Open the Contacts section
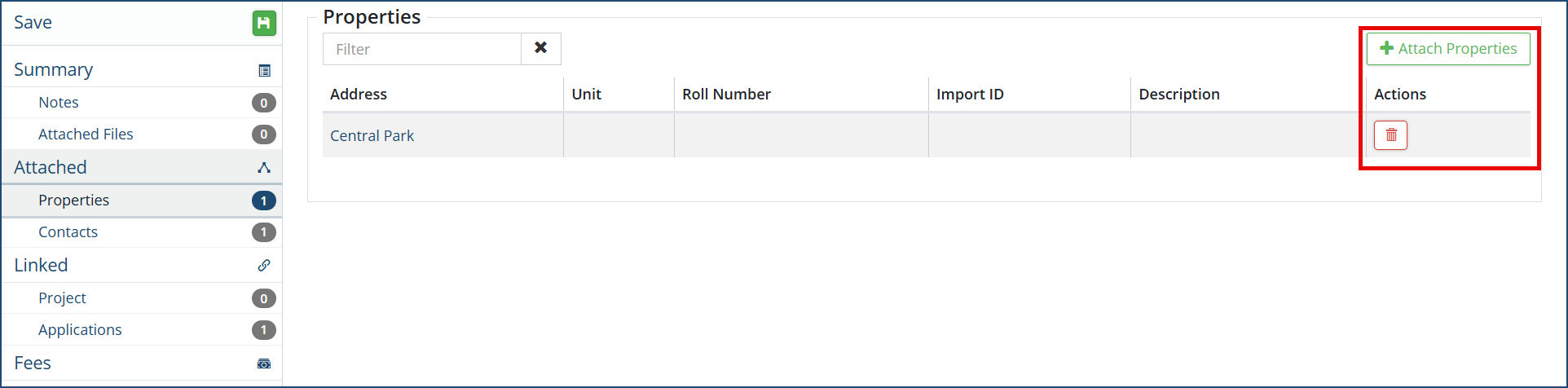The width and height of the screenshot is (1568, 388). pyautogui.click(x=68, y=232)
